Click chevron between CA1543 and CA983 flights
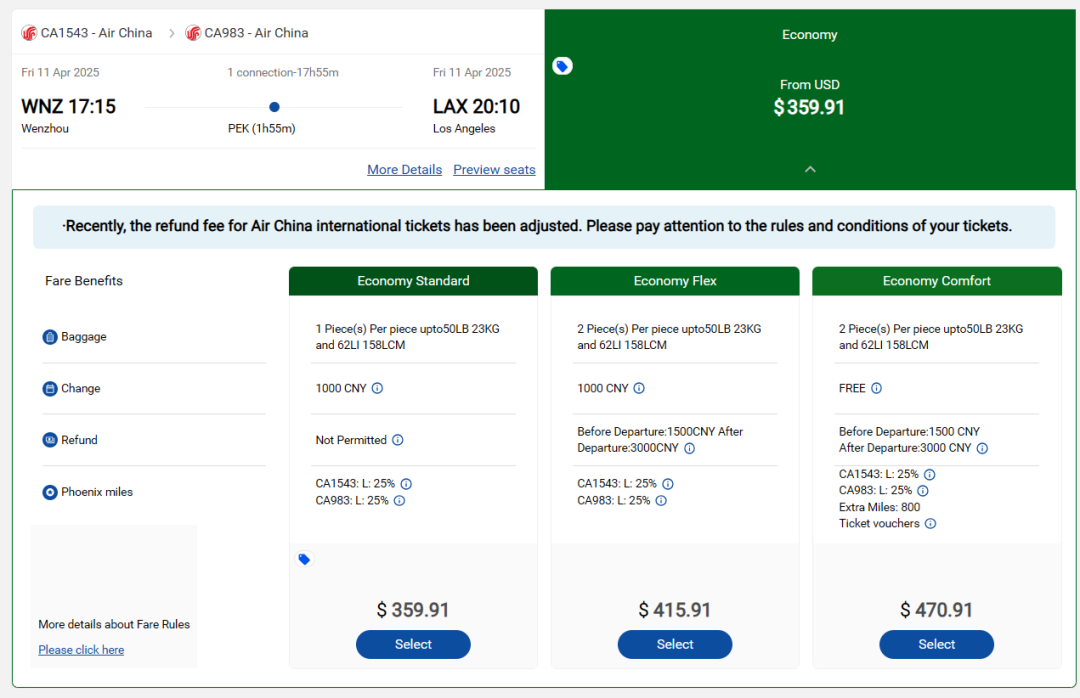Screen dimensions: 1080x698 pos(172,33)
